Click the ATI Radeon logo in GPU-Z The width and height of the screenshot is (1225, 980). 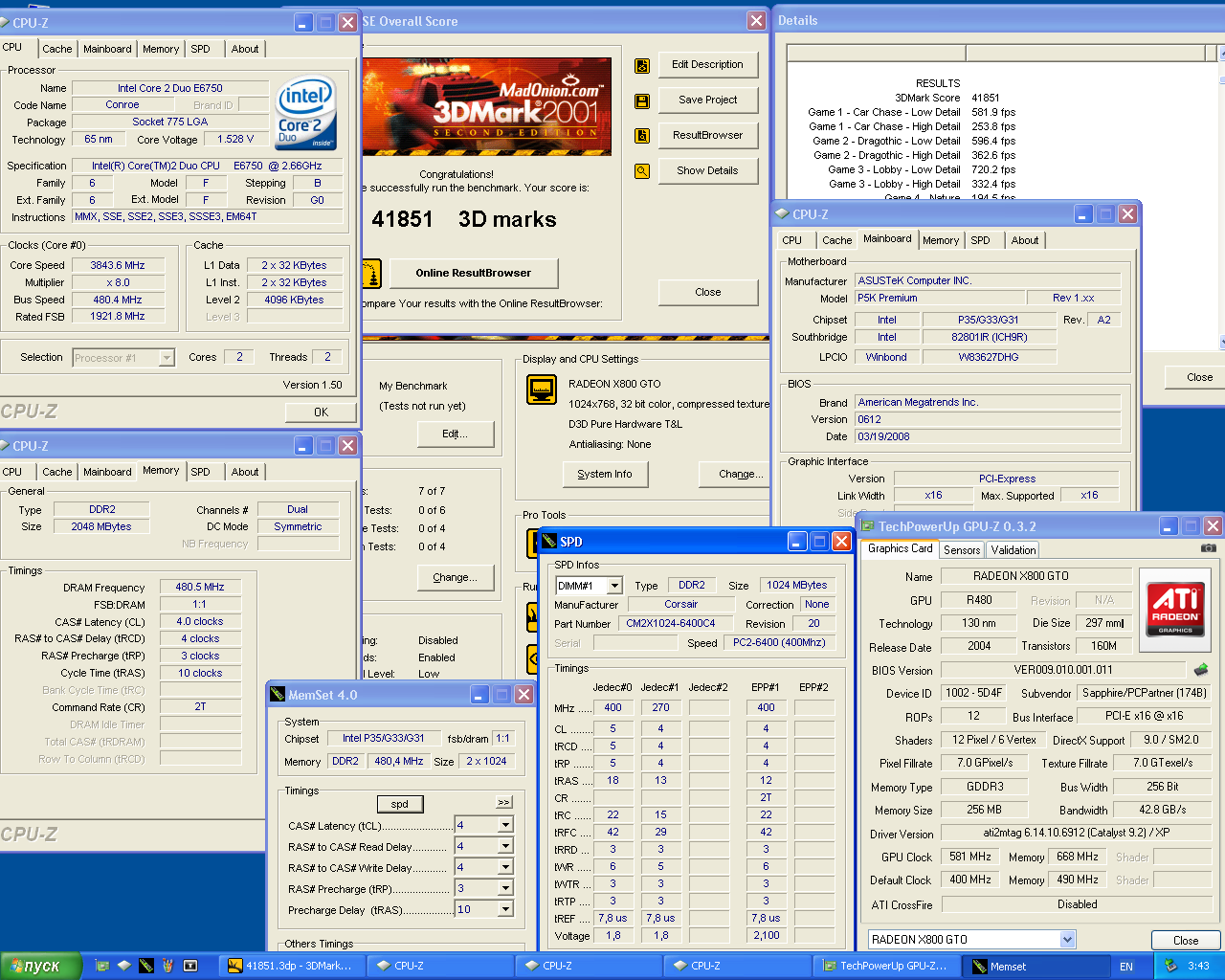point(1176,609)
